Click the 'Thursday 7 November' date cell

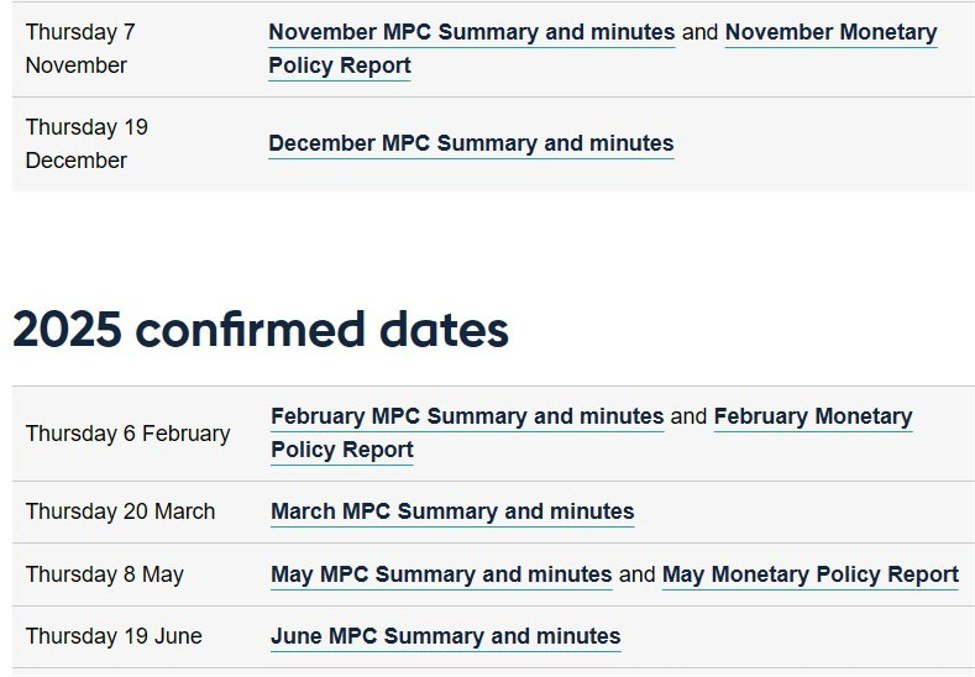80,48
